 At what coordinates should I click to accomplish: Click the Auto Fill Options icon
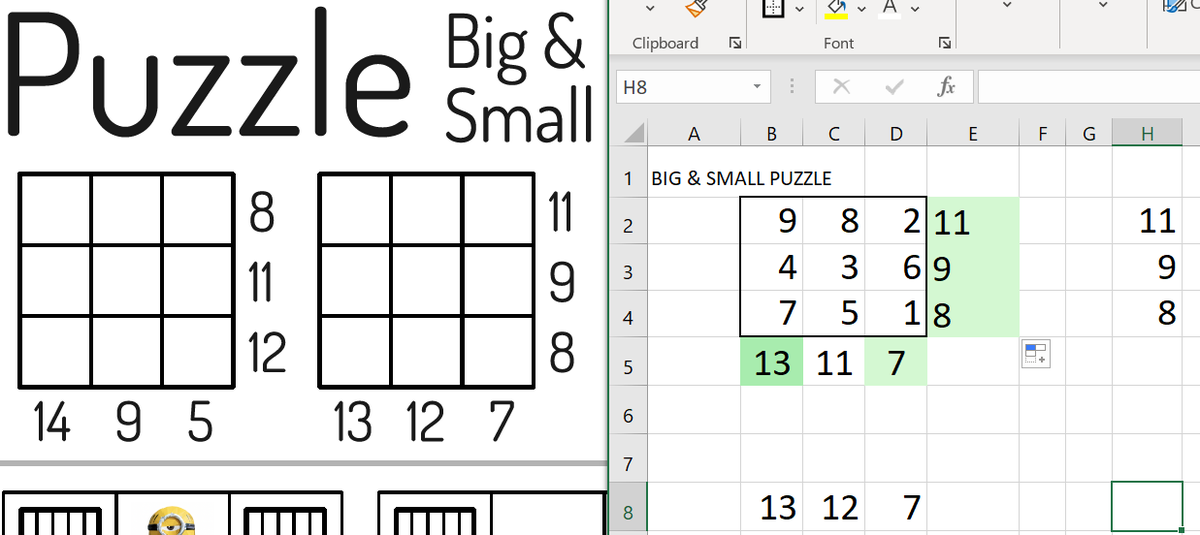[x=1035, y=353]
